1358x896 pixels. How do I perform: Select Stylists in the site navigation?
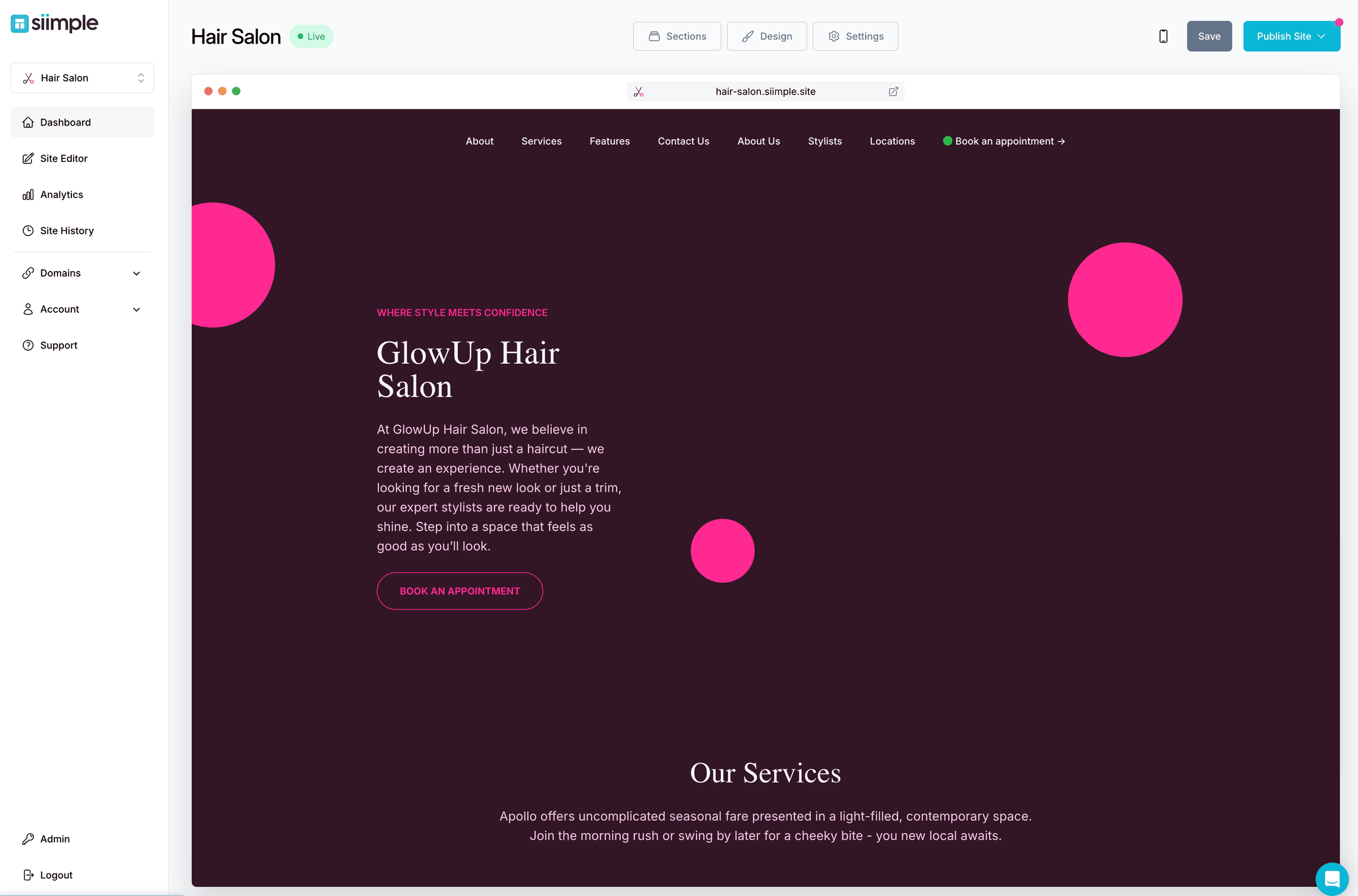coord(825,141)
